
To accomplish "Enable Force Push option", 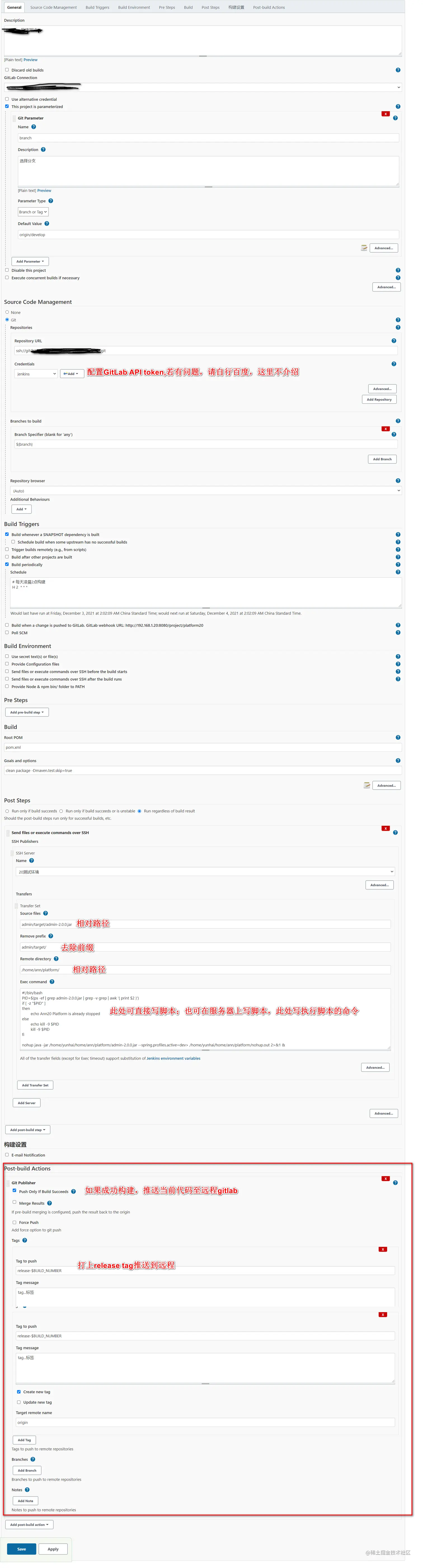I will (x=14, y=1222).
